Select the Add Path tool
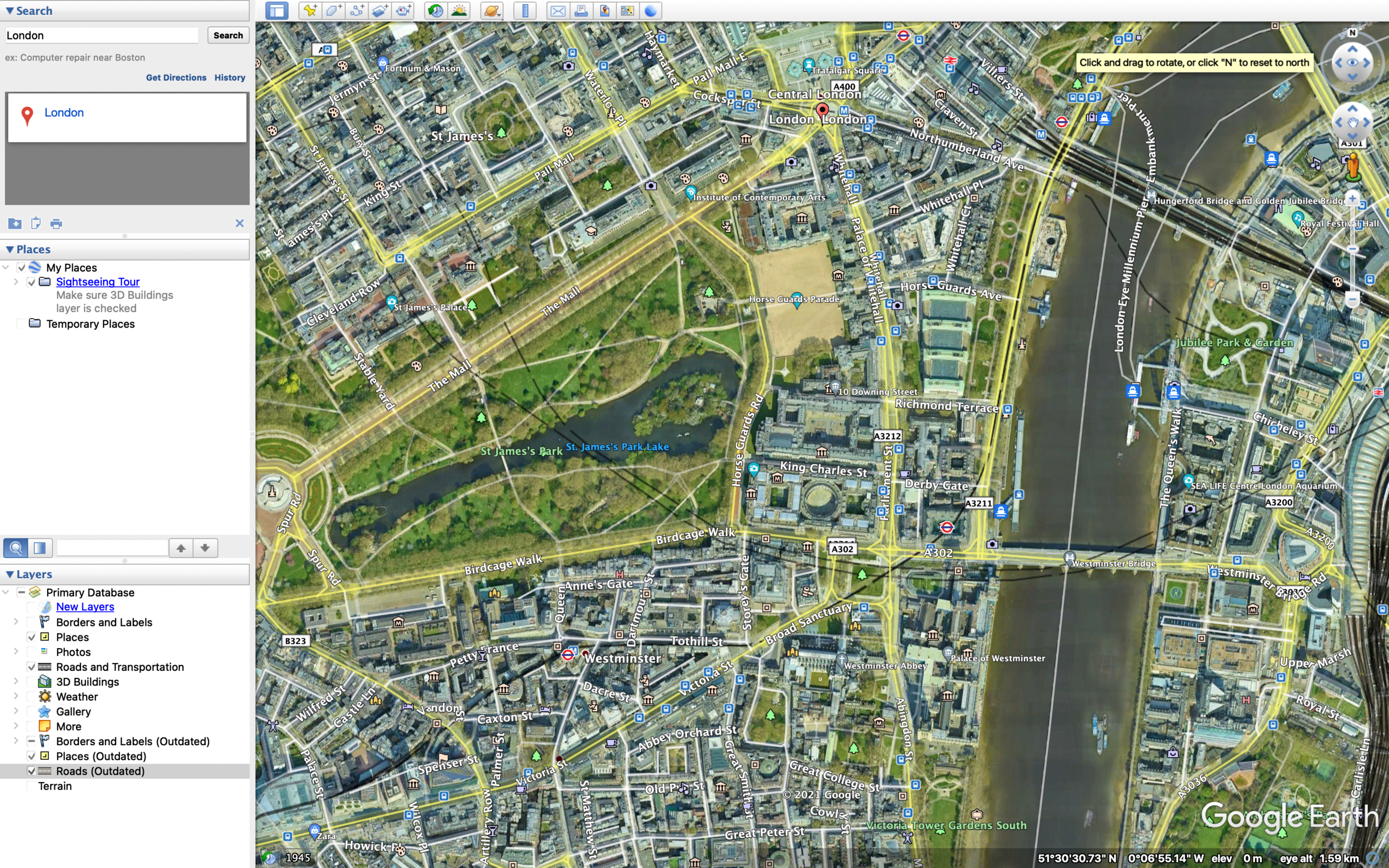Viewport: 1389px width, 868px height. point(357,11)
